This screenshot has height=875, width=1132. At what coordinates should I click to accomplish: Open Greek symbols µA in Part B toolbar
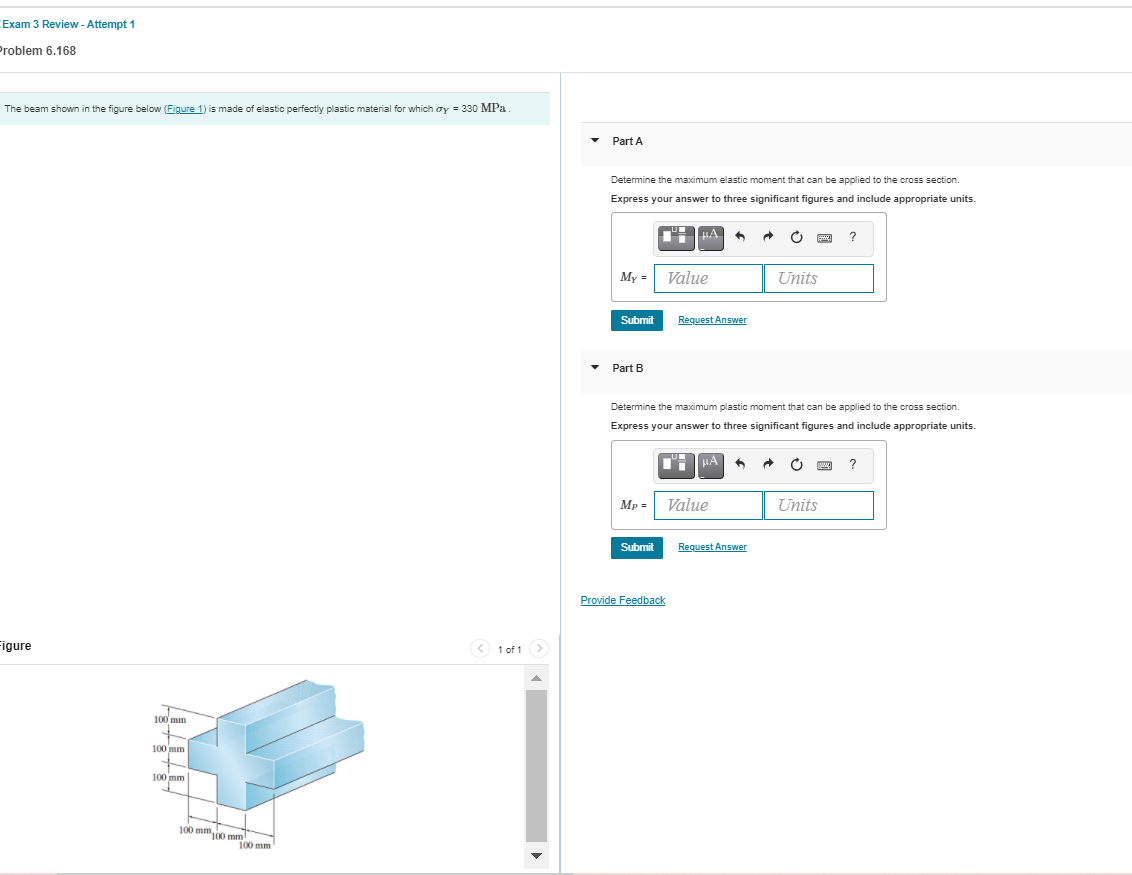[x=710, y=465]
